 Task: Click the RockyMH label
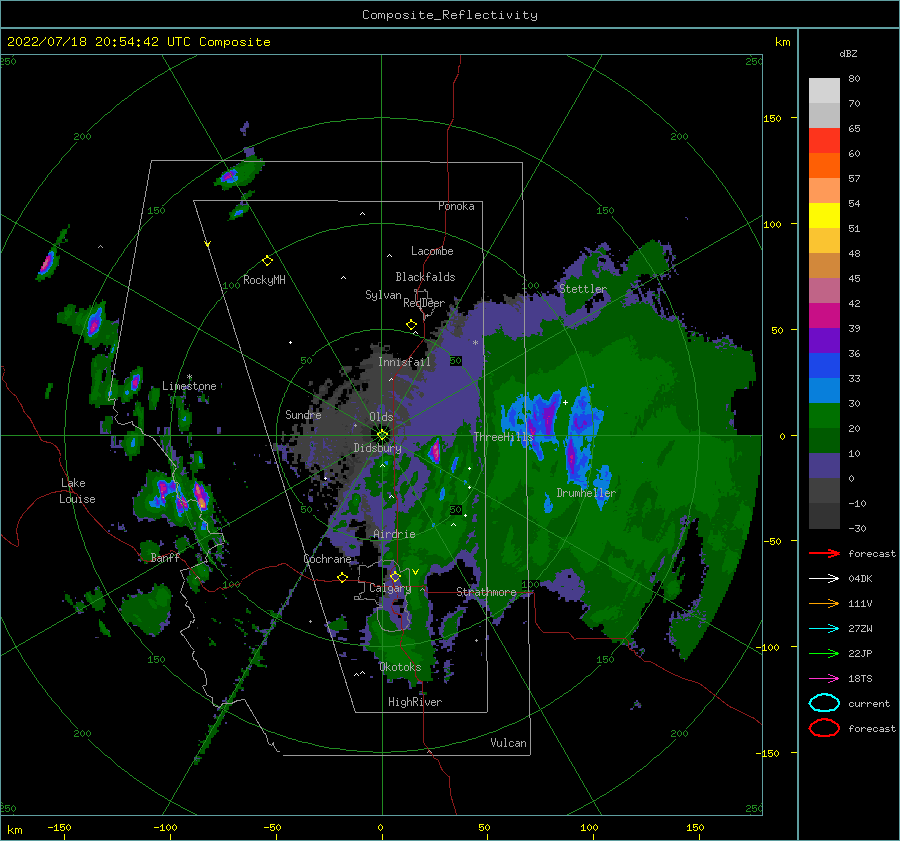pyautogui.click(x=264, y=280)
